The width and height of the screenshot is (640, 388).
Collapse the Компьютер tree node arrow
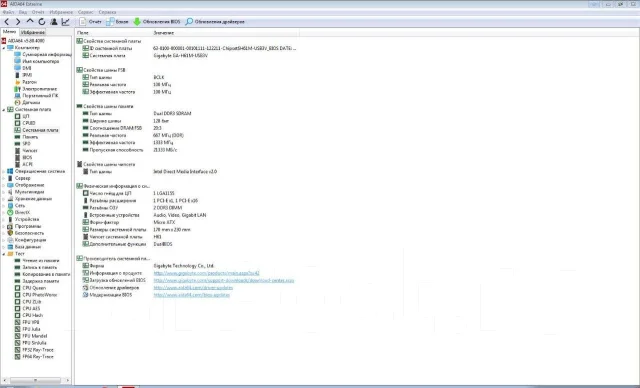click(4, 48)
